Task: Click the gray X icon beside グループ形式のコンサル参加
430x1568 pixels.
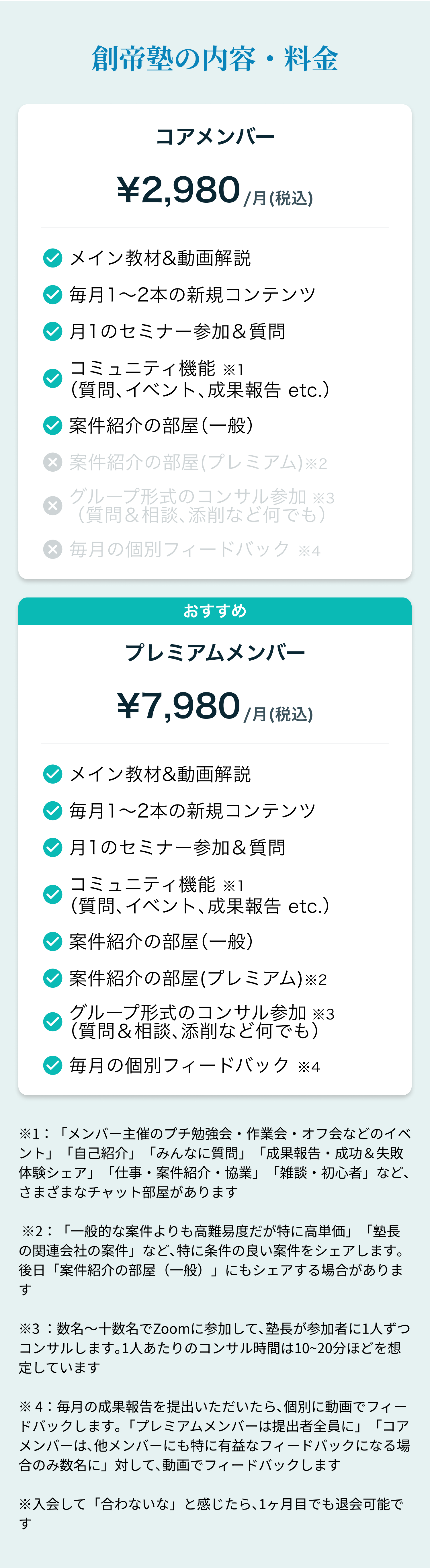Action: pyautogui.click(x=53, y=506)
